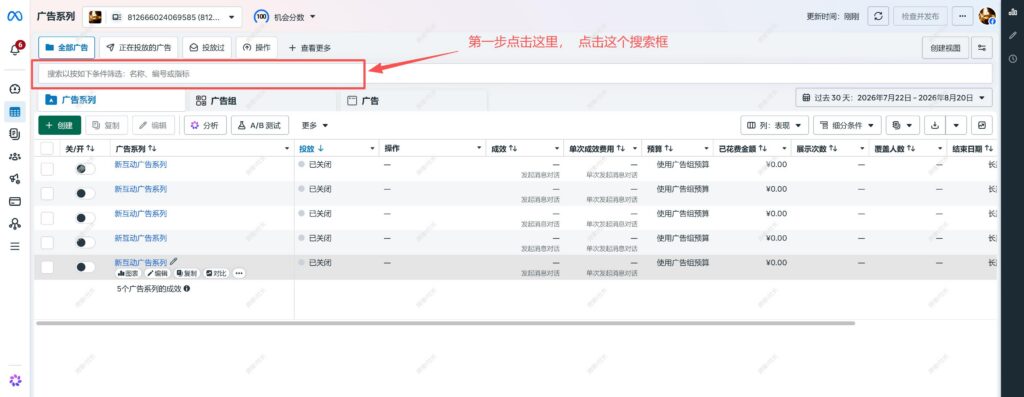Select the 操作 filter tab
The width and height of the screenshot is (1024, 397).
[257, 48]
